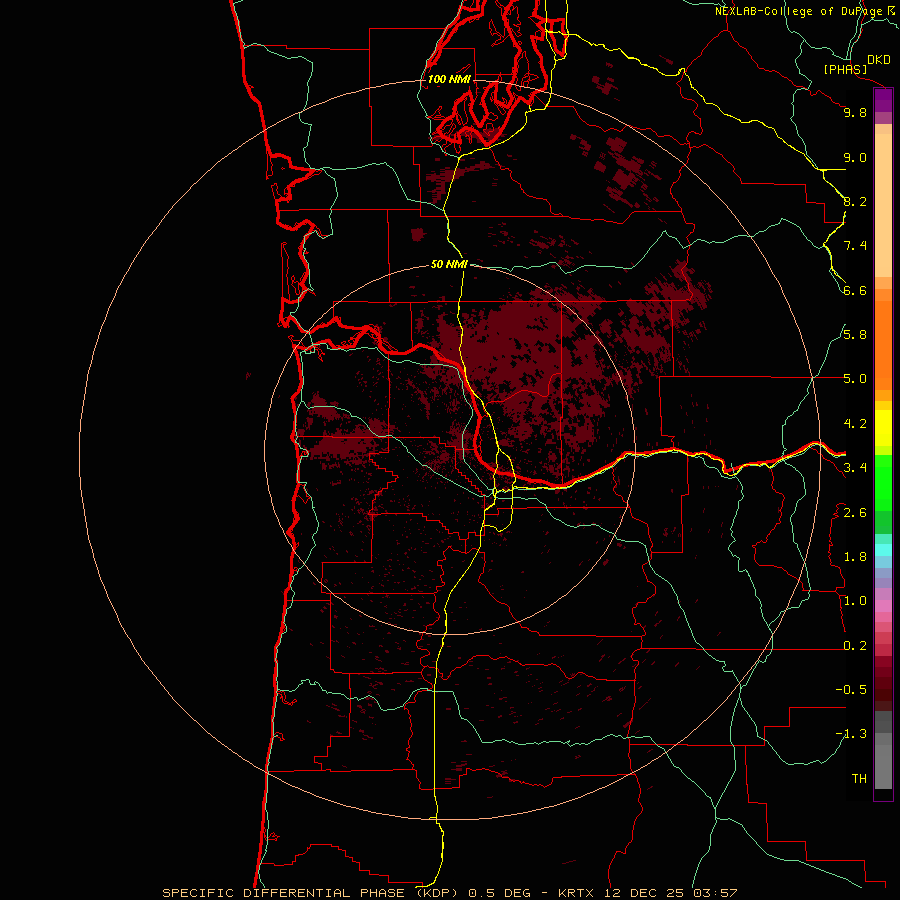Click the "12 DEC 25 03:57" timestamp

(670, 893)
